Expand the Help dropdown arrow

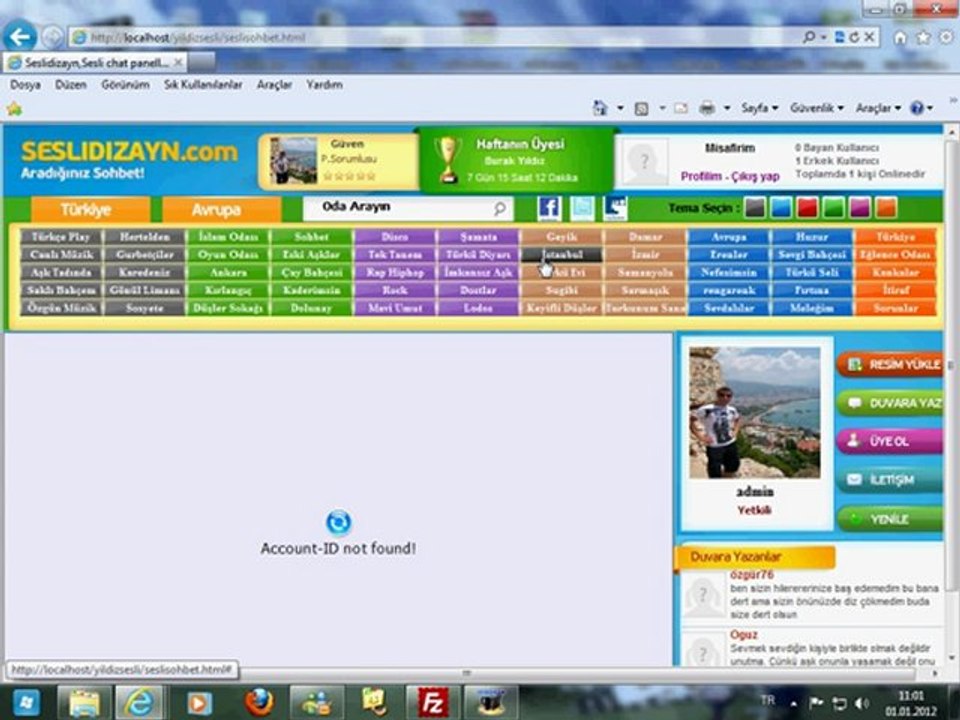930,108
